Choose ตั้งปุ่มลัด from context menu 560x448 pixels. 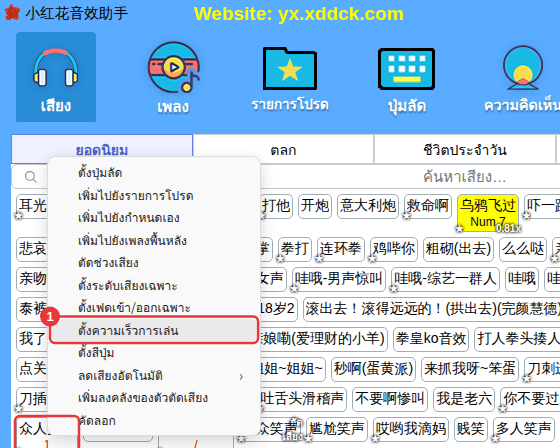(x=154, y=173)
